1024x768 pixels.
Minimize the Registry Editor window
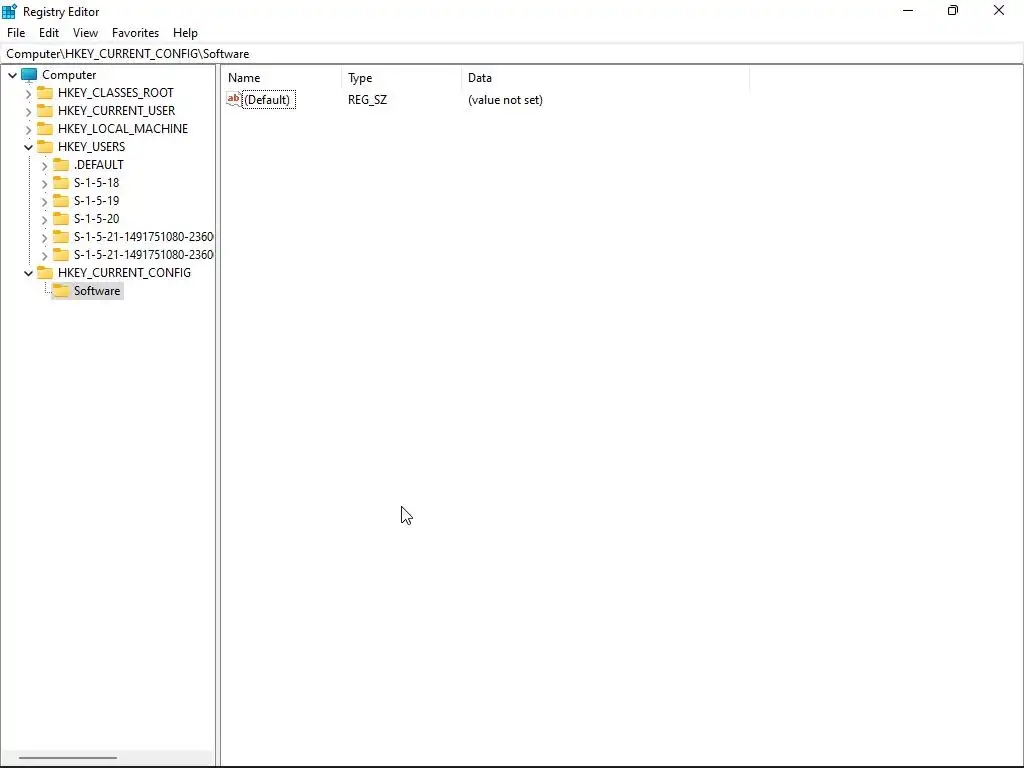pos(908,11)
